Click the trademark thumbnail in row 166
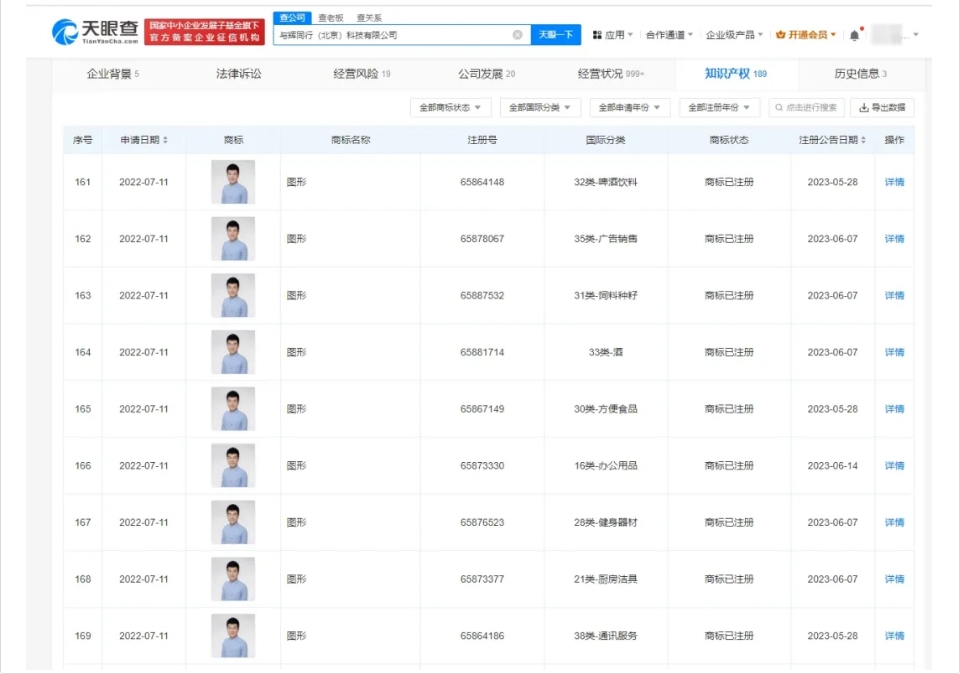The image size is (960, 674). [x=233, y=465]
